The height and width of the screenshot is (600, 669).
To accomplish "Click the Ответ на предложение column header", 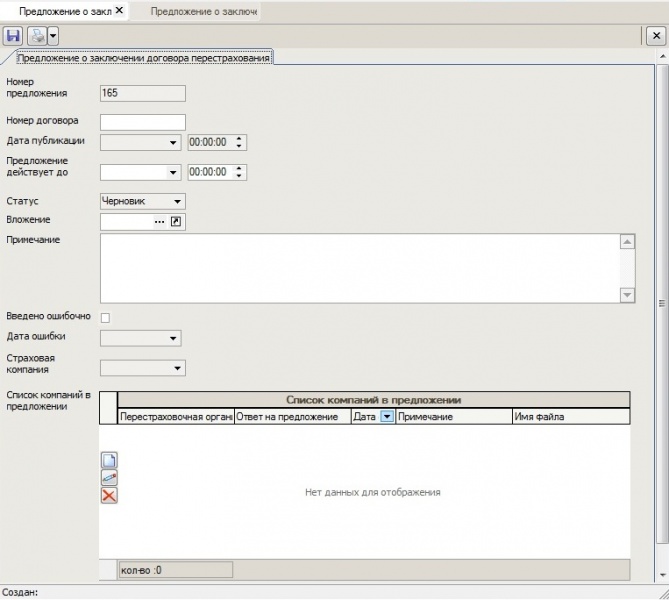I will tap(291, 417).
